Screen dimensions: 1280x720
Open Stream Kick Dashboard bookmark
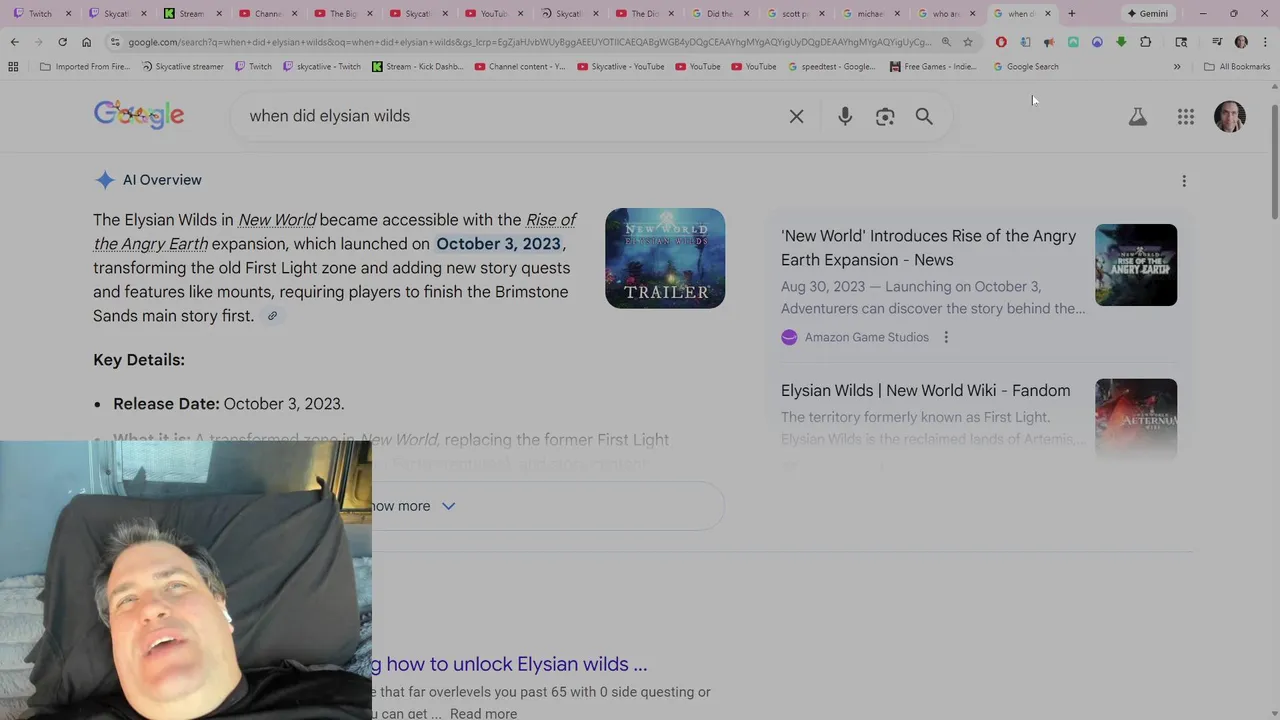[417, 67]
